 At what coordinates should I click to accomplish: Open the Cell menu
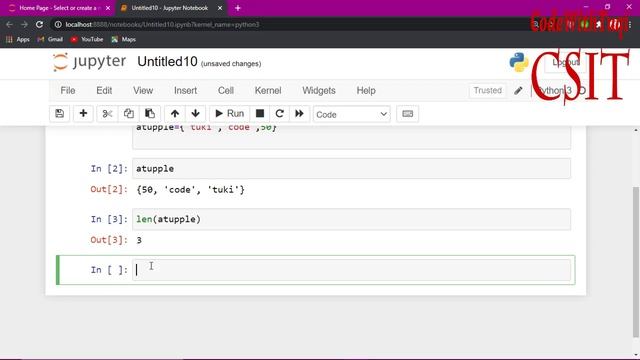point(226,91)
